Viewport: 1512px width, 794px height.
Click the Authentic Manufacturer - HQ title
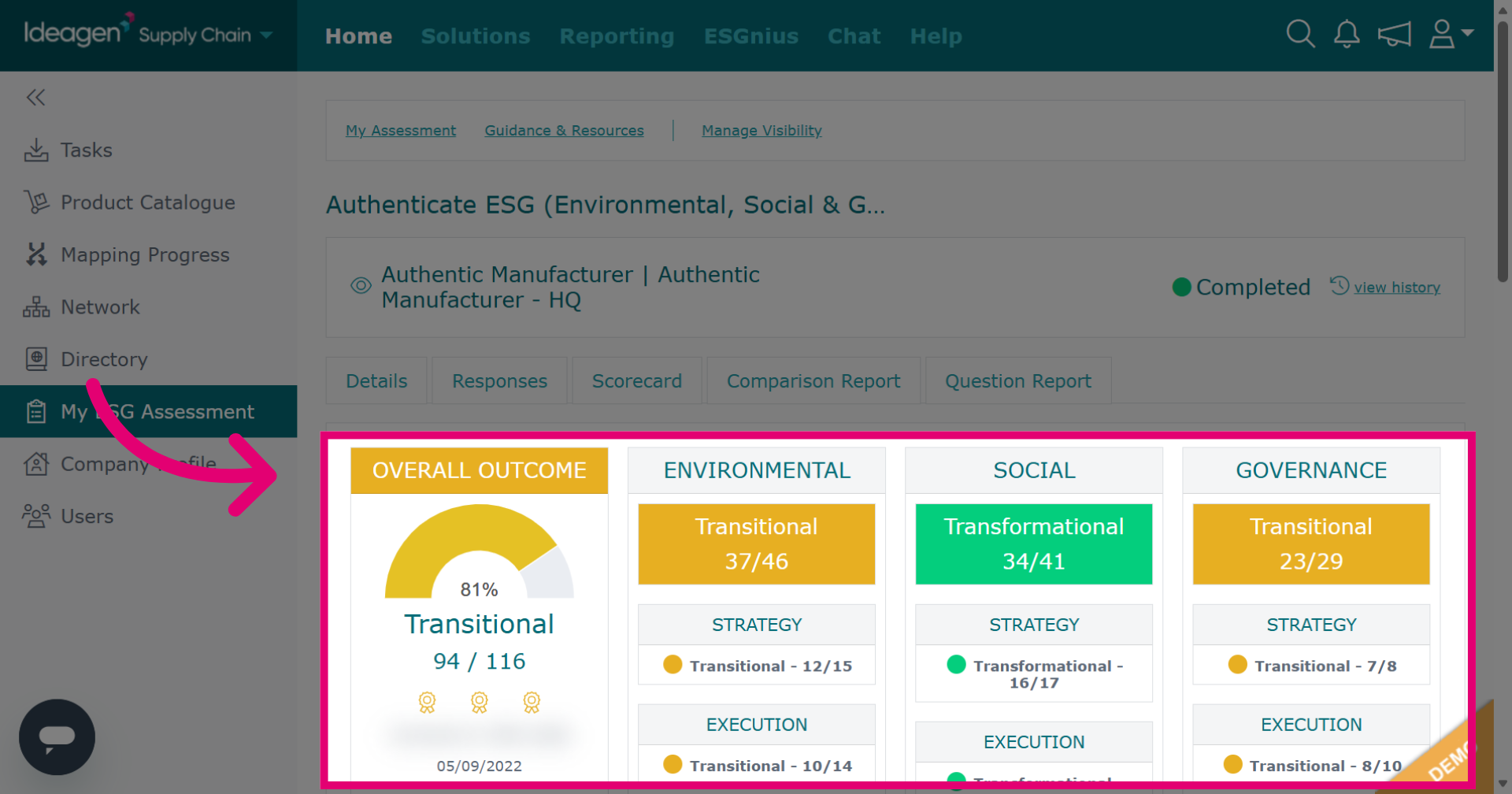click(570, 288)
